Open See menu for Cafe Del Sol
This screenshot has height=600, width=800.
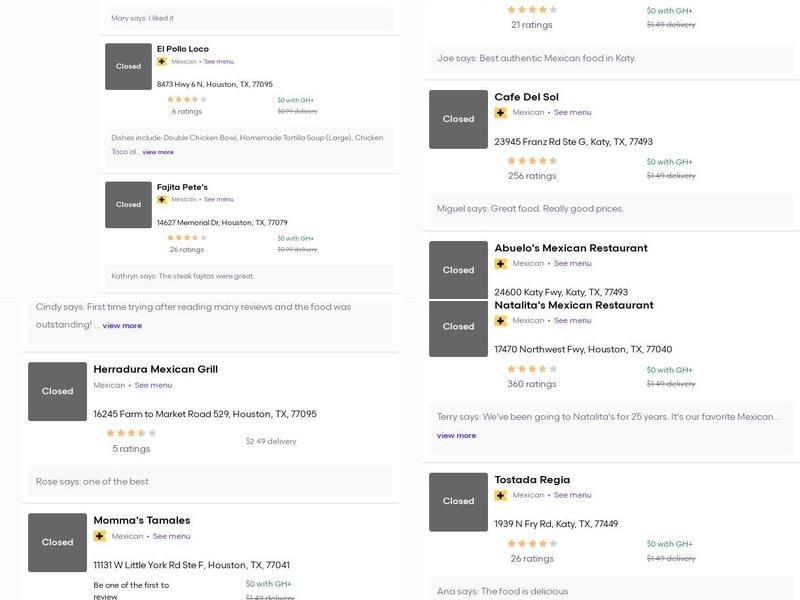click(572, 113)
